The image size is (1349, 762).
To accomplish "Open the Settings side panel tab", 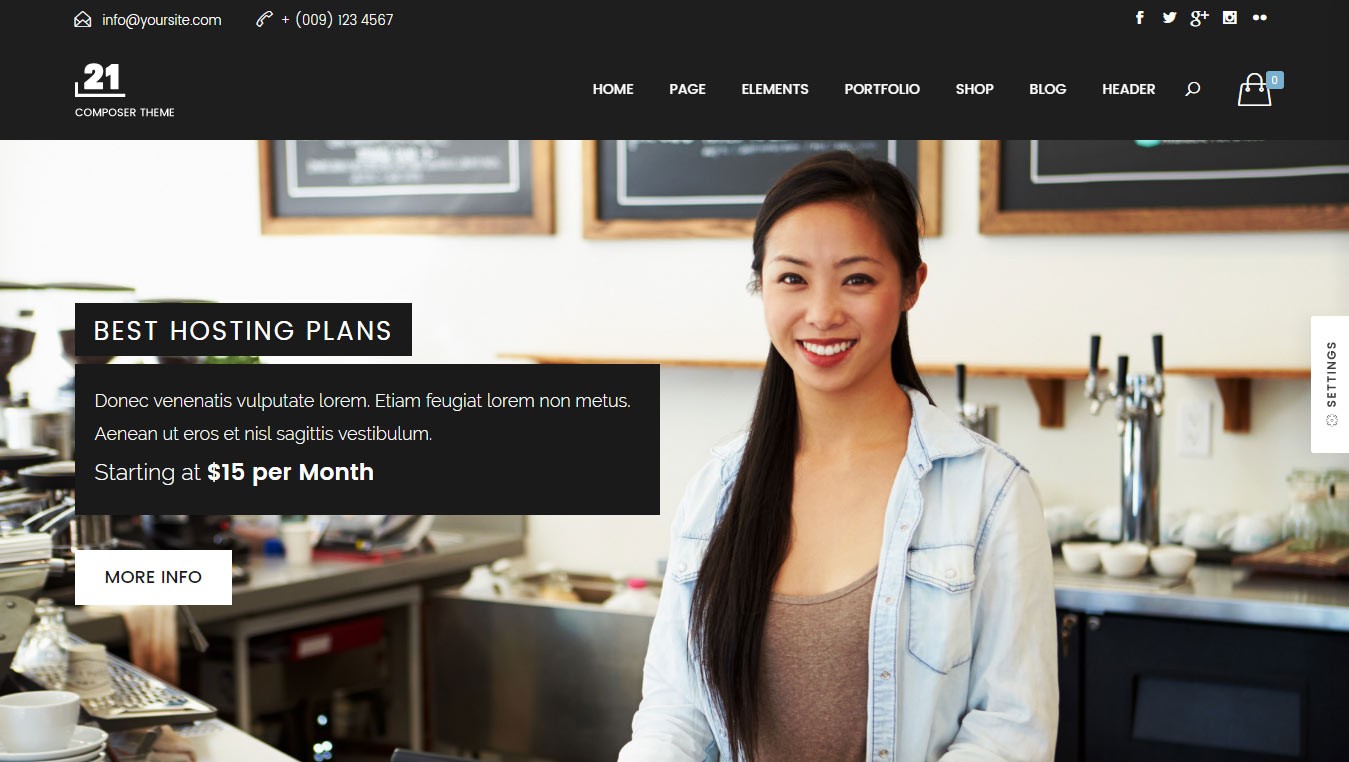I will 1330,384.
